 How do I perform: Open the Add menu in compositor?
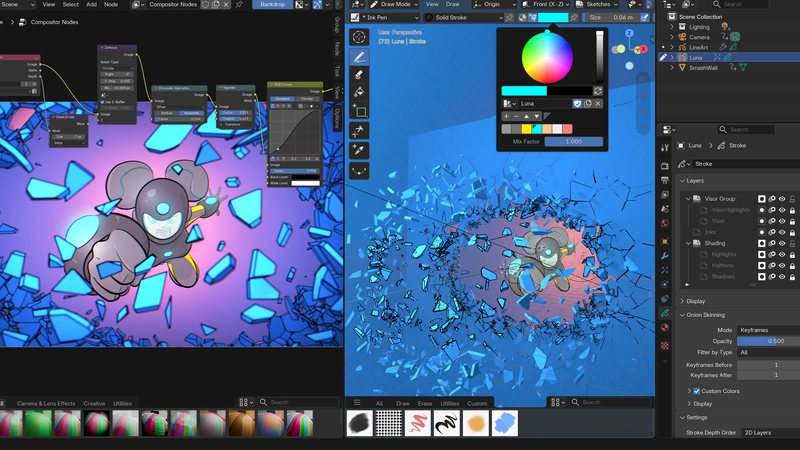(91, 5)
